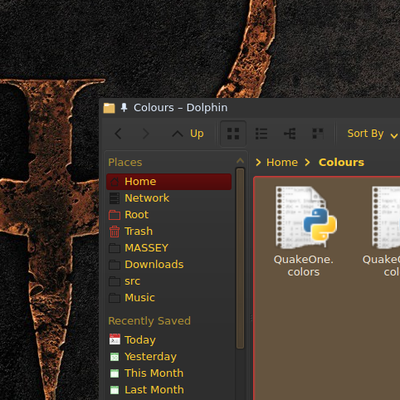
Task: Expand the chevron before Home in the breadcrumb
Action: pos(258,162)
